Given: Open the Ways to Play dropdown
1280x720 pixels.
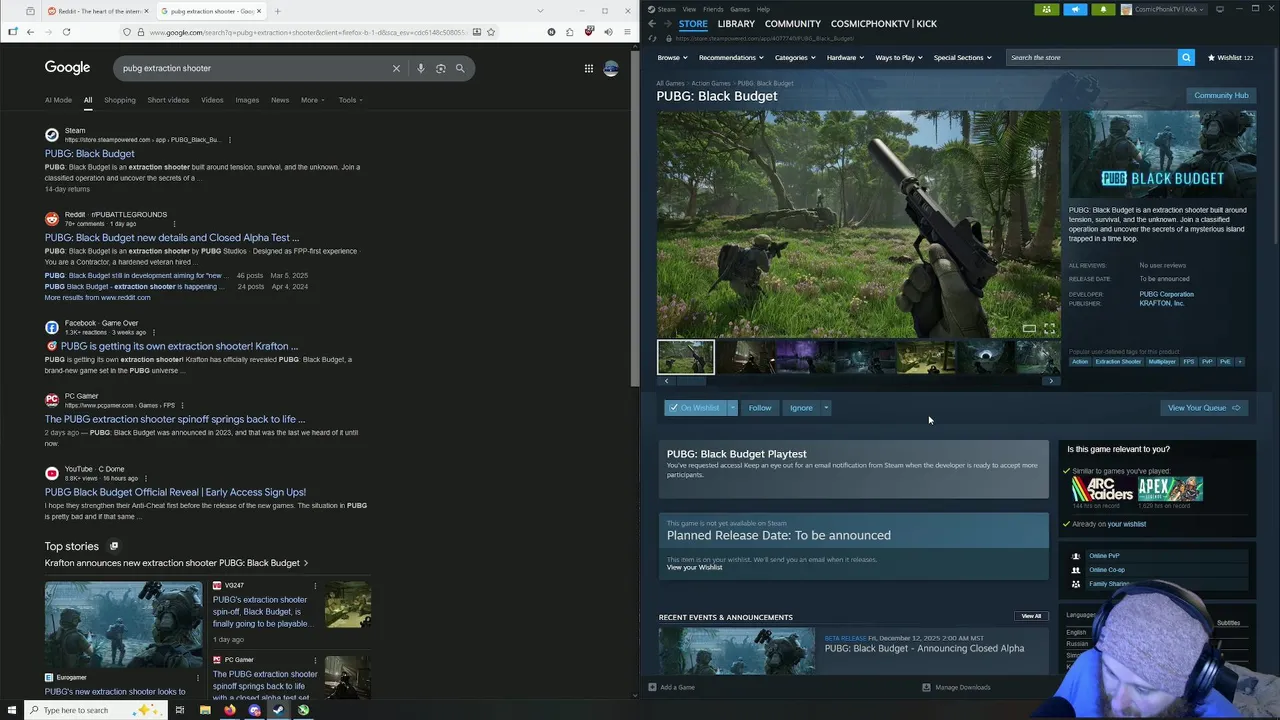Looking at the screenshot, I should click(x=899, y=57).
